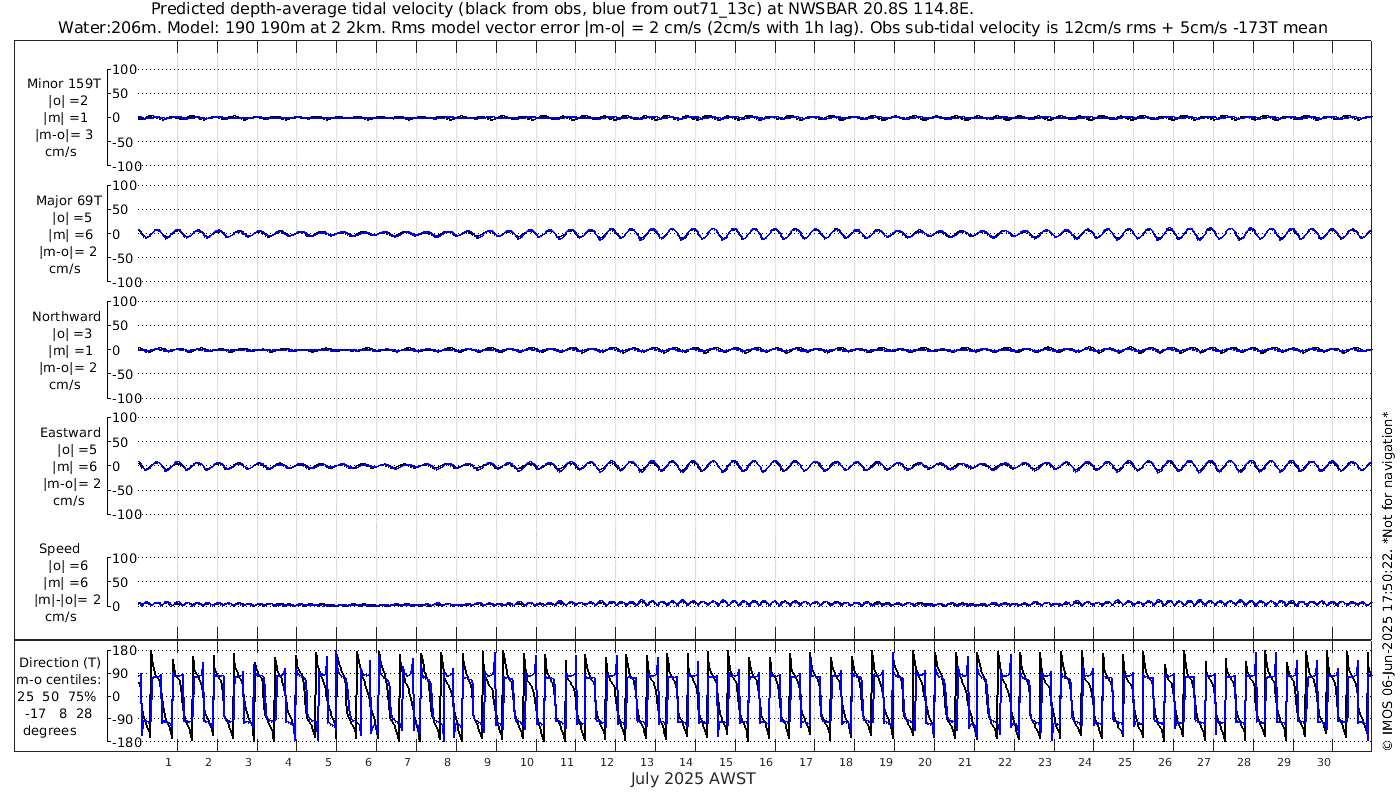Click day 18 on the date axis

click(x=846, y=762)
